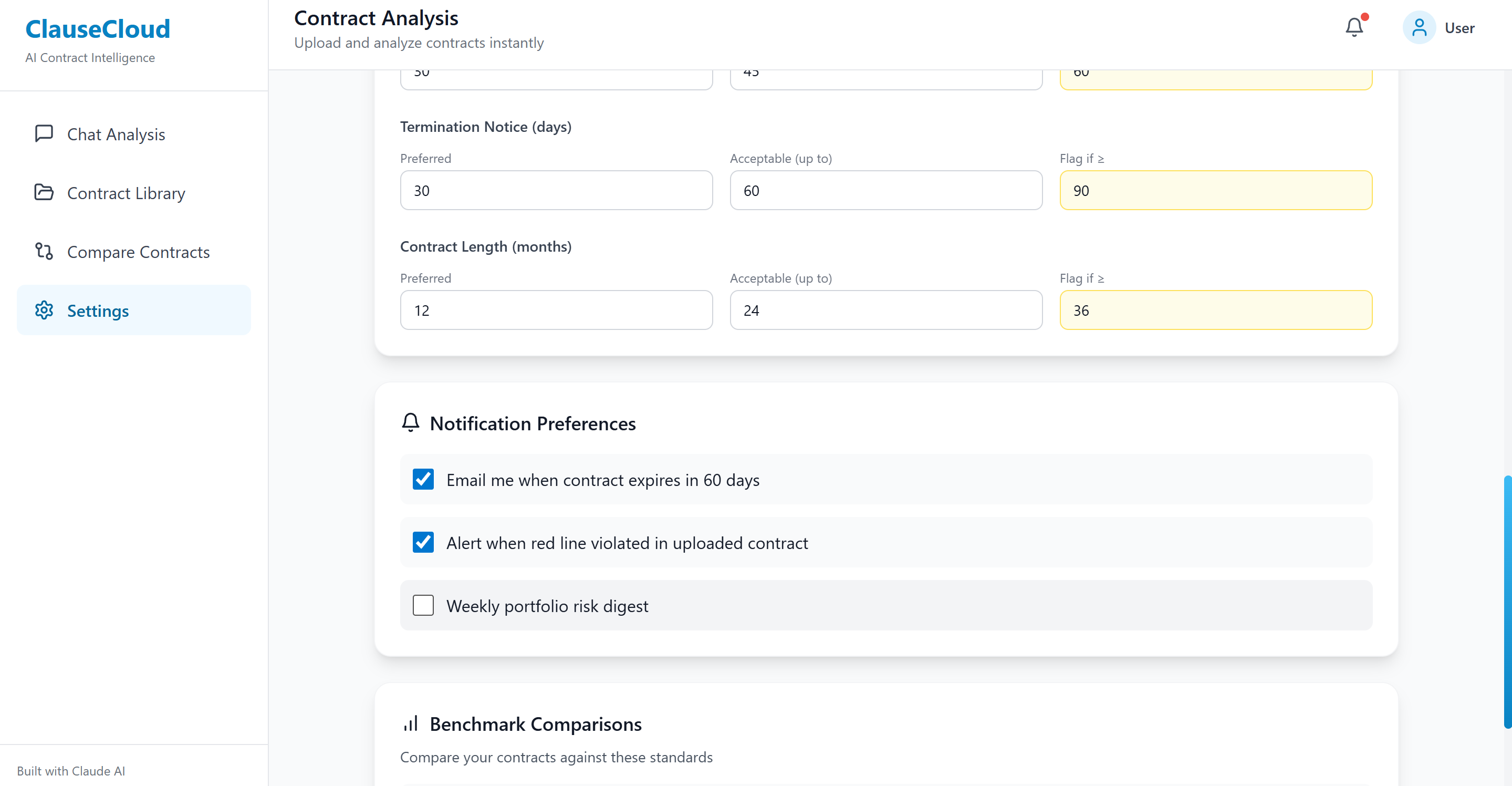Image resolution: width=1512 pixels, height=786 pixels.
Task: Click the Compare Contracts branch icon
Action: pyautogui.click(x=44, y=251)
